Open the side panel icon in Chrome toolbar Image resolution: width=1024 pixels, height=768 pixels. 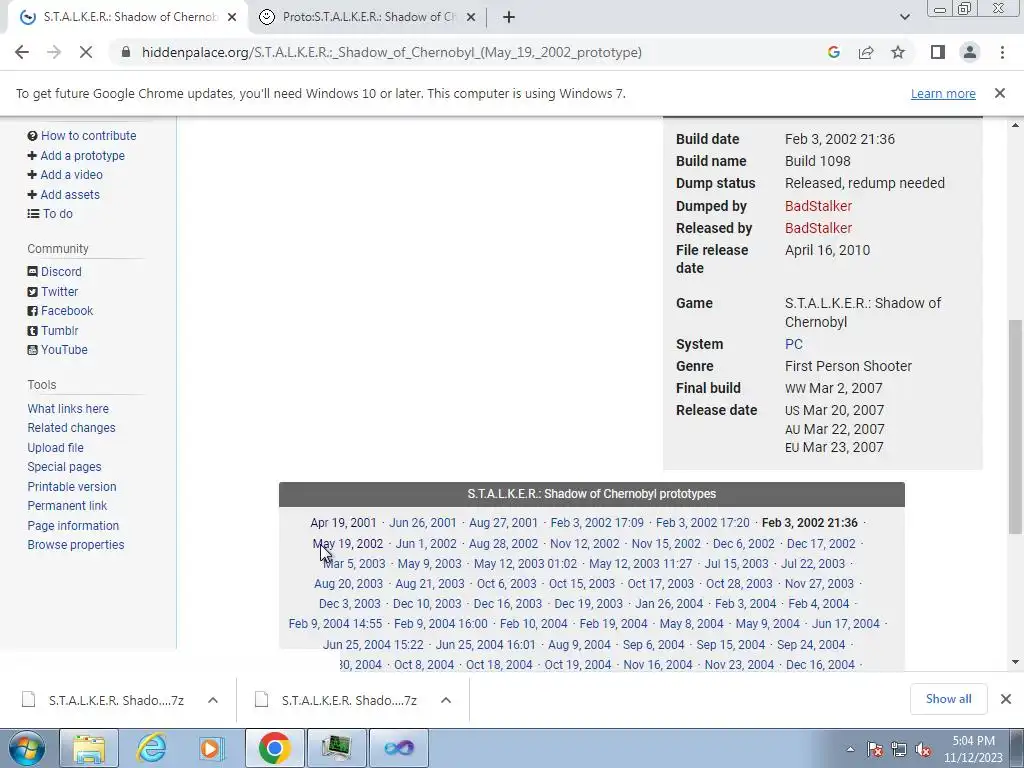tap(938, 52)
